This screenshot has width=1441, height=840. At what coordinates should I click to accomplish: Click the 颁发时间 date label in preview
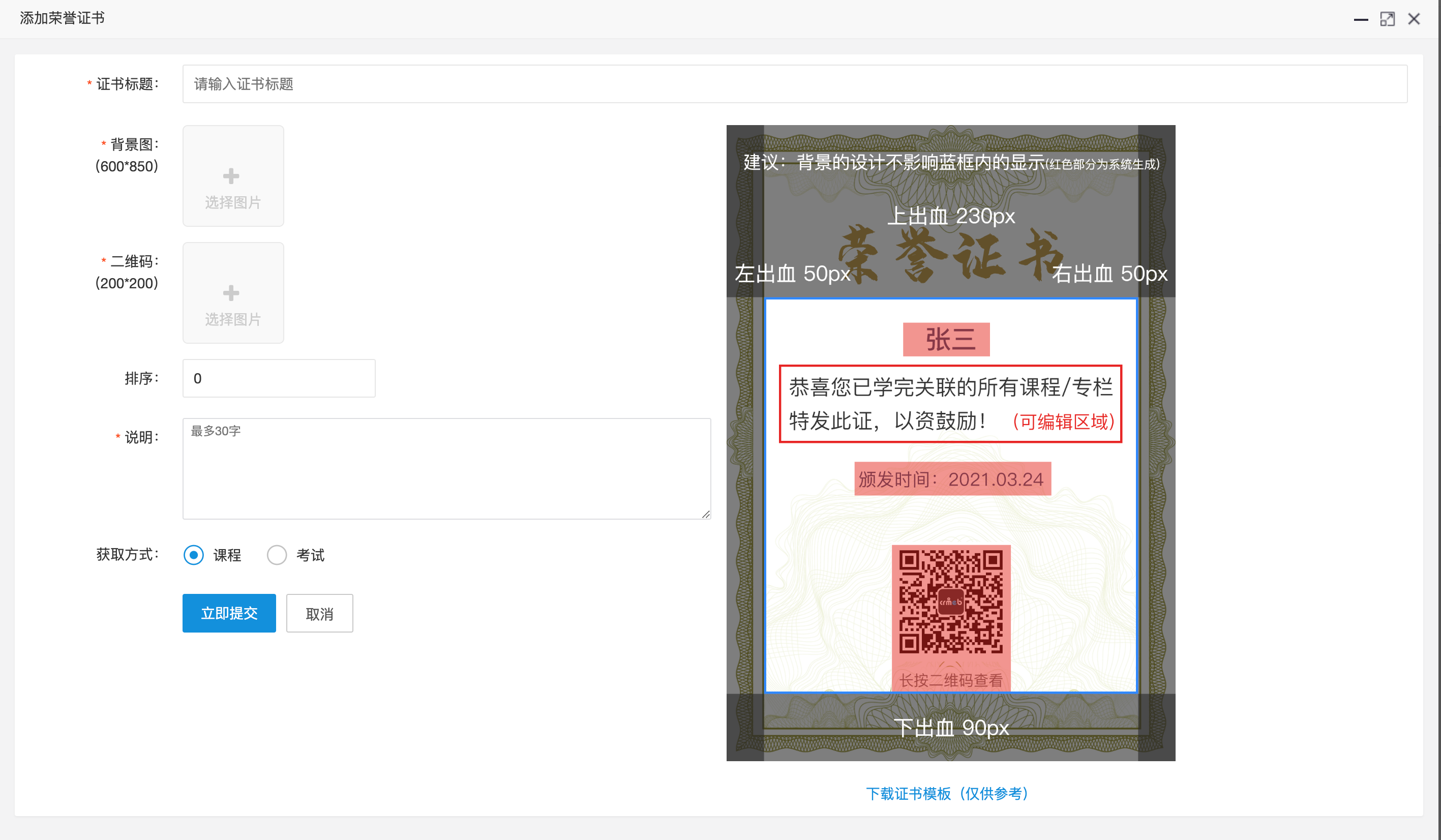click(x=953, y=478)
